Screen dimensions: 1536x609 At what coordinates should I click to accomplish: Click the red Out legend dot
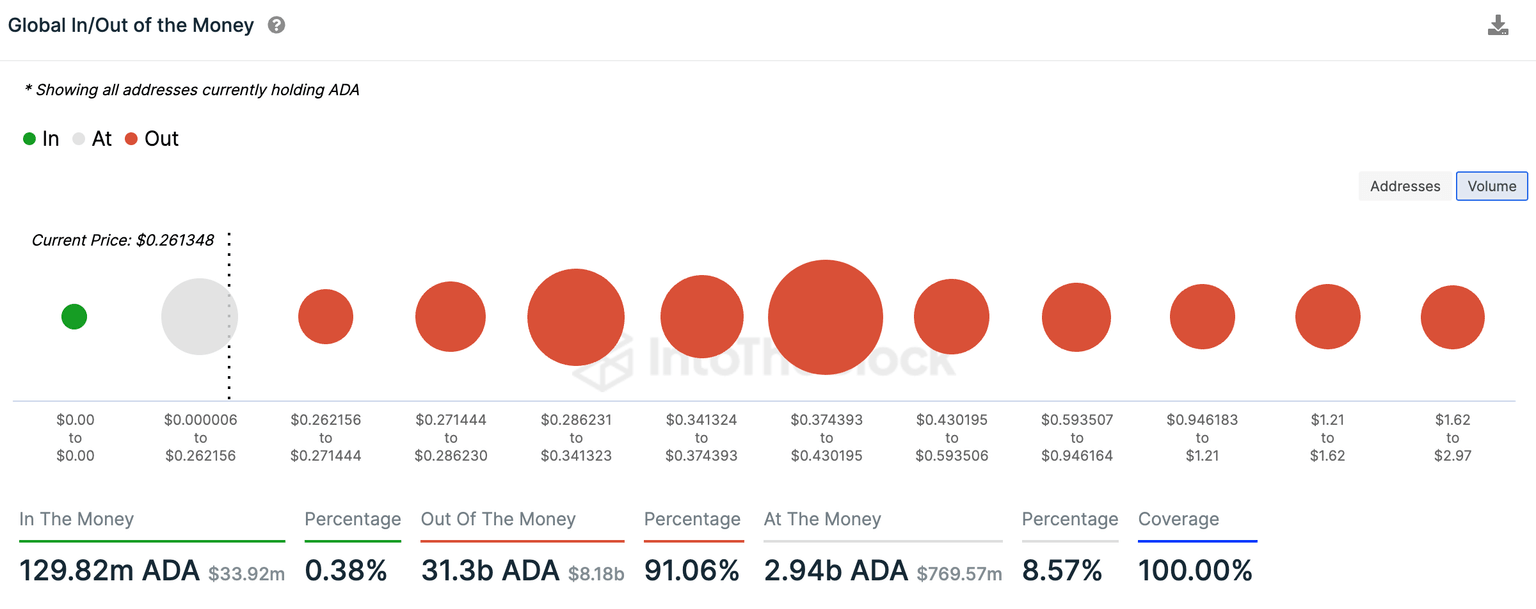[x=131, y=138]
